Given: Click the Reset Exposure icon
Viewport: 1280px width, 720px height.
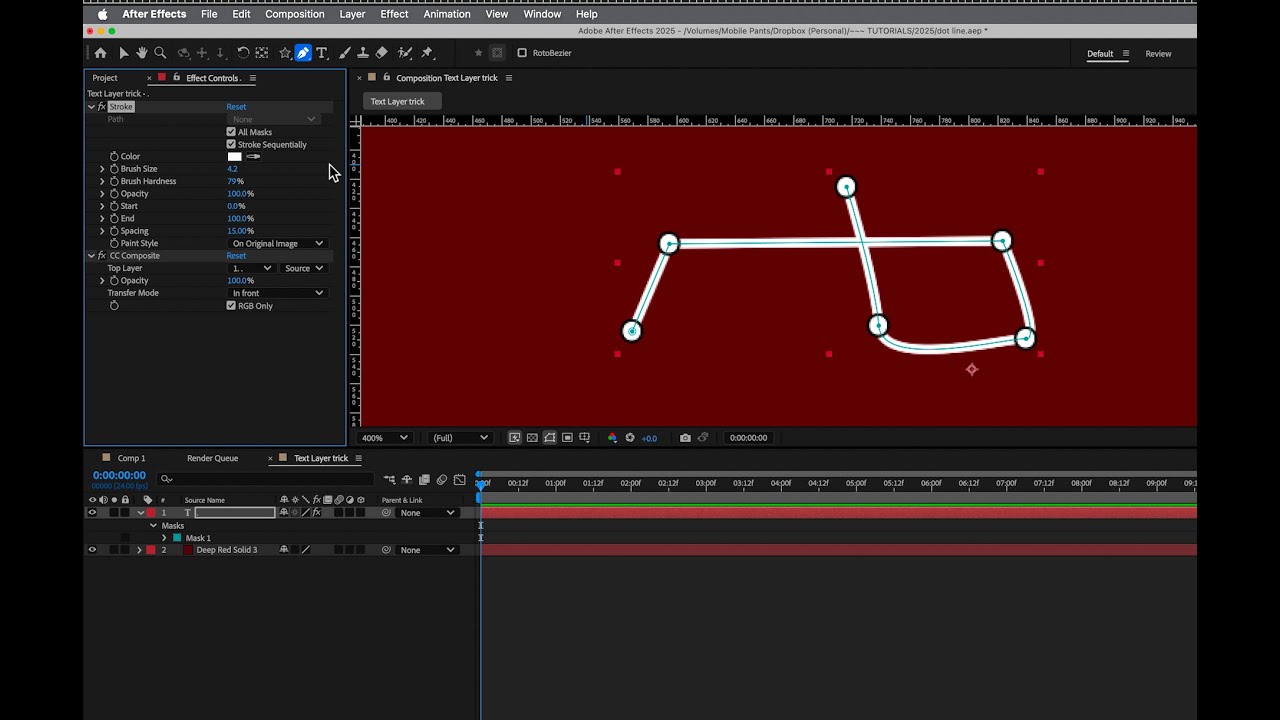Looking at the screenshot, I should [x=630, y=438].
